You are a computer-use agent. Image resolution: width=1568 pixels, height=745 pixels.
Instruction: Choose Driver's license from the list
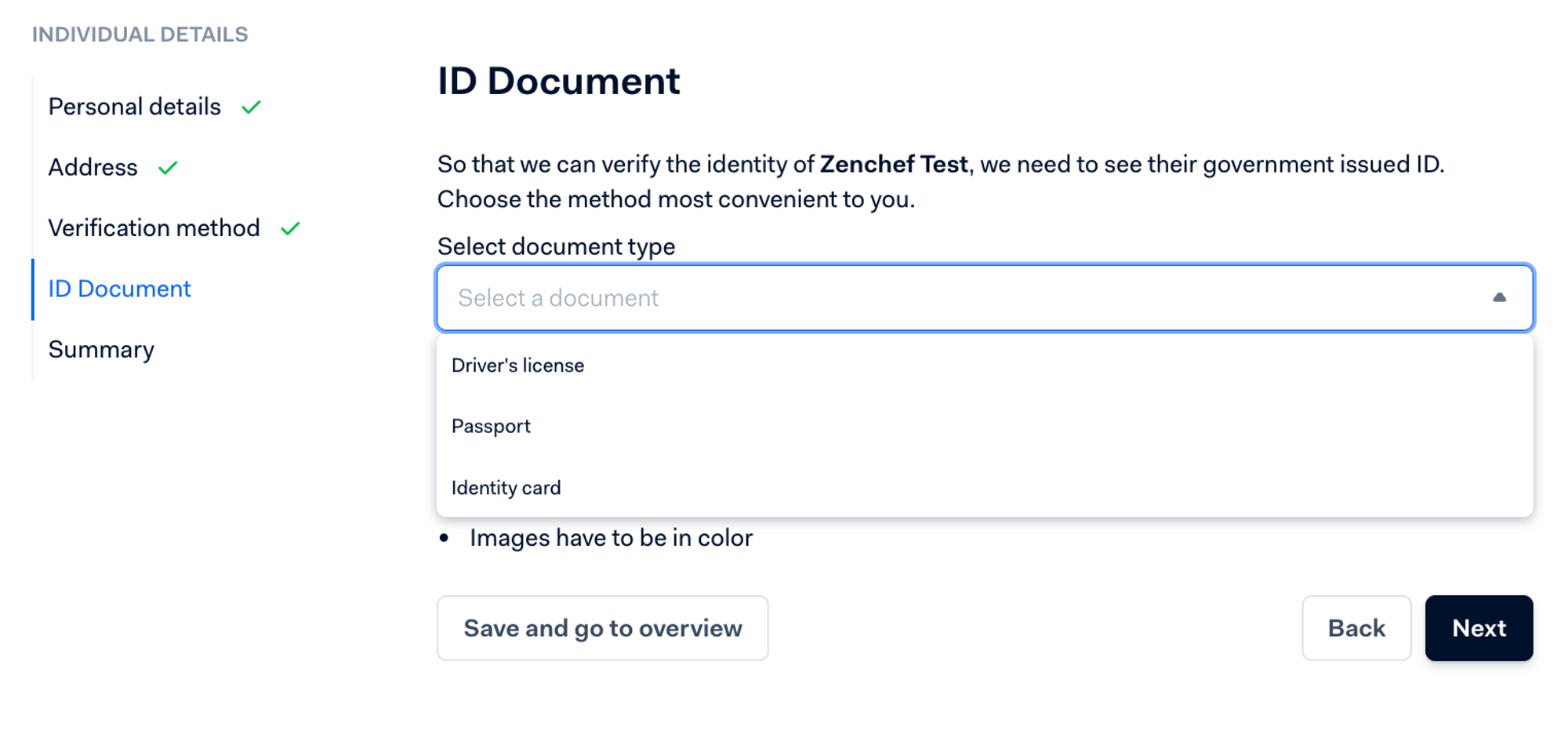(x=518, y=365)
